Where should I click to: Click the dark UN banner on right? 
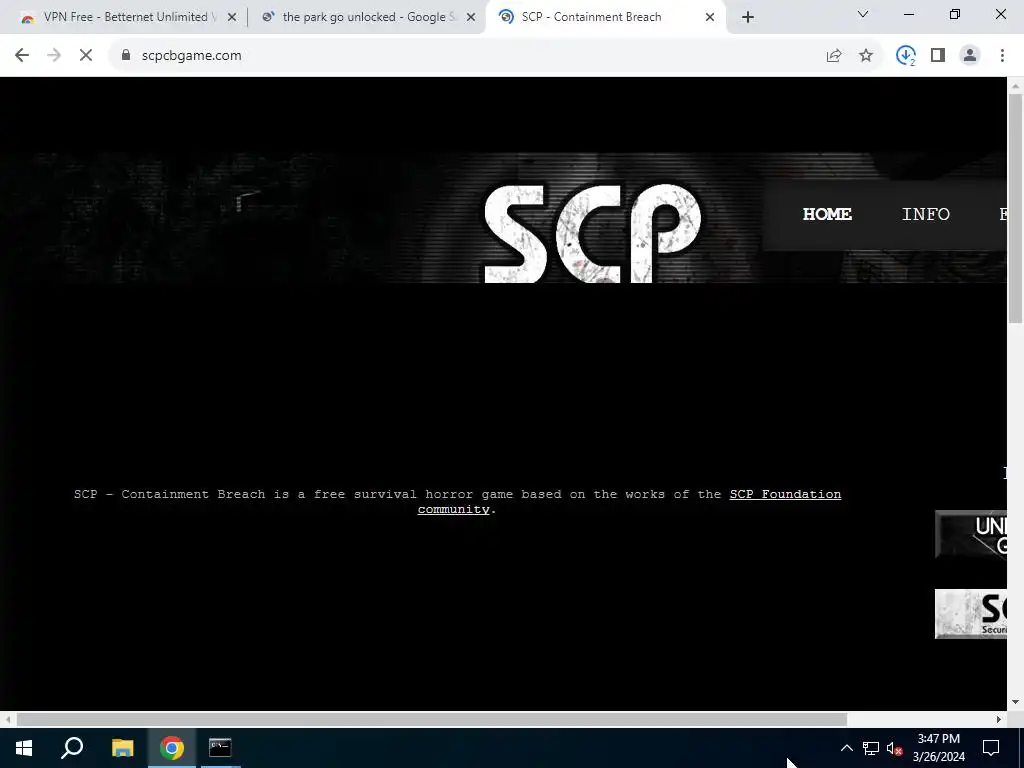[970, 534]
